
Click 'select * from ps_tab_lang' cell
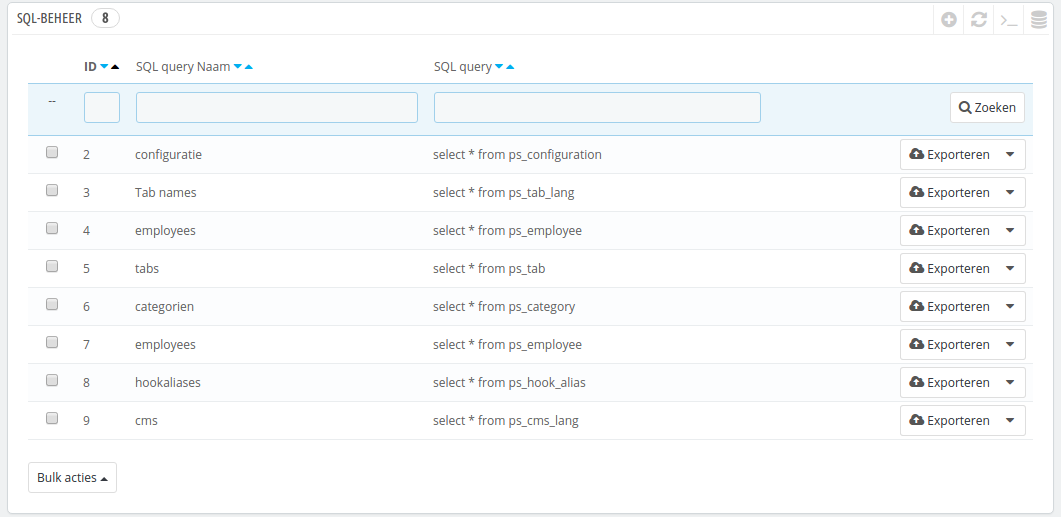point(503,192)
